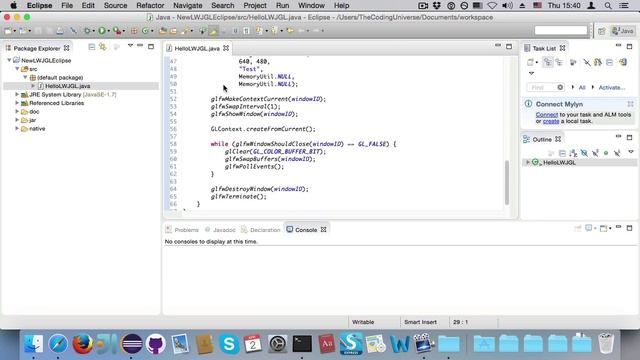This screenshot has height=360, width=640.
Task: Open the Outline view menu triangle
Action: [x=631, y=152]
